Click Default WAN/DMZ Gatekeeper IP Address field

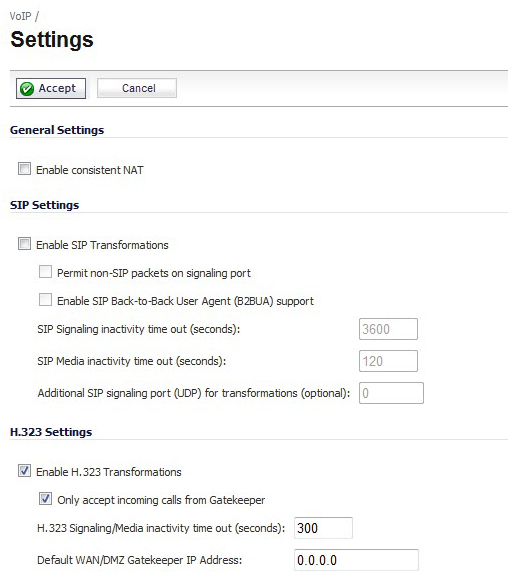(356, 560)
